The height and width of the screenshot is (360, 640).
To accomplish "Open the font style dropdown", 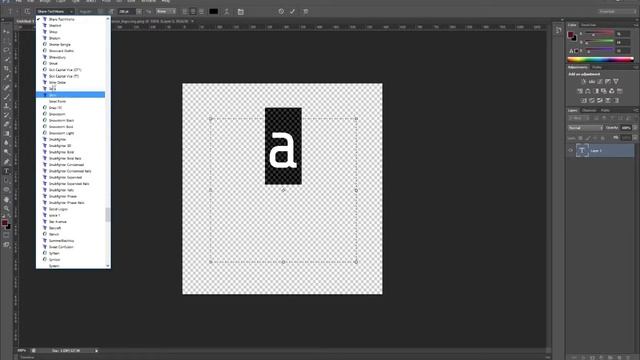I will [101, 12].
